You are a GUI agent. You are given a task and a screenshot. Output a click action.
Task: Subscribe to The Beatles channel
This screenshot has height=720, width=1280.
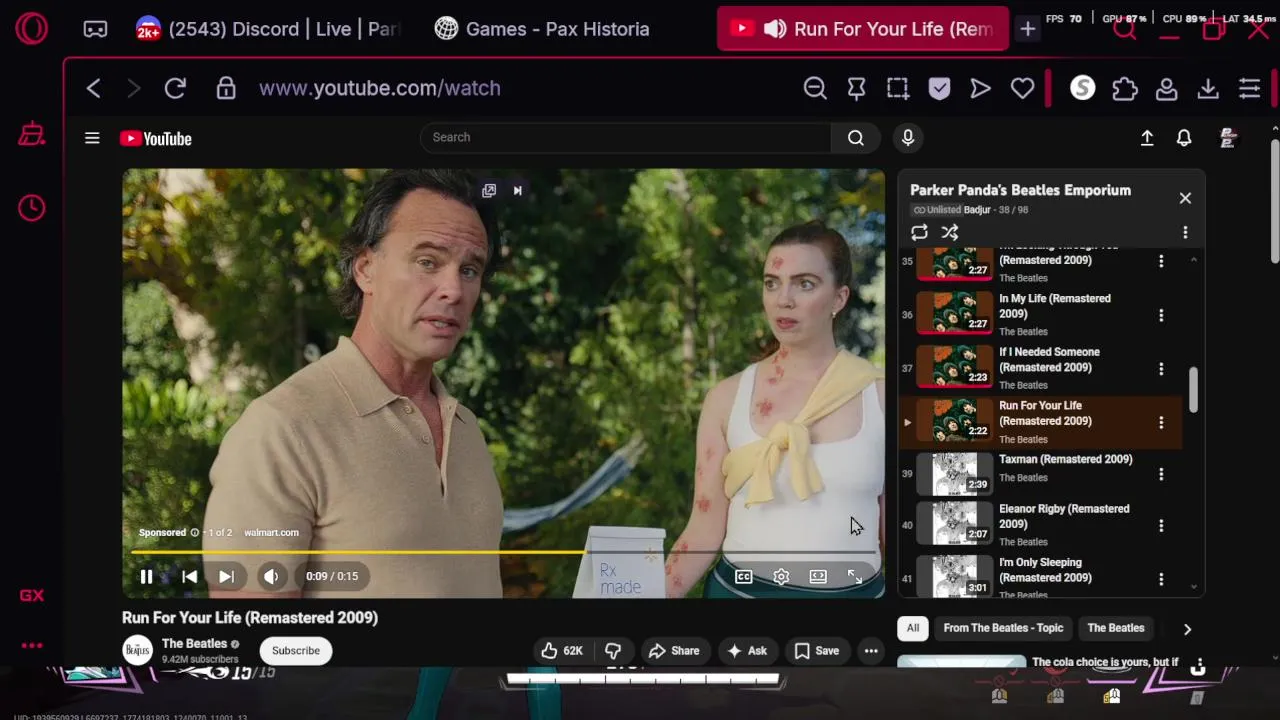(x=296, y=651)
